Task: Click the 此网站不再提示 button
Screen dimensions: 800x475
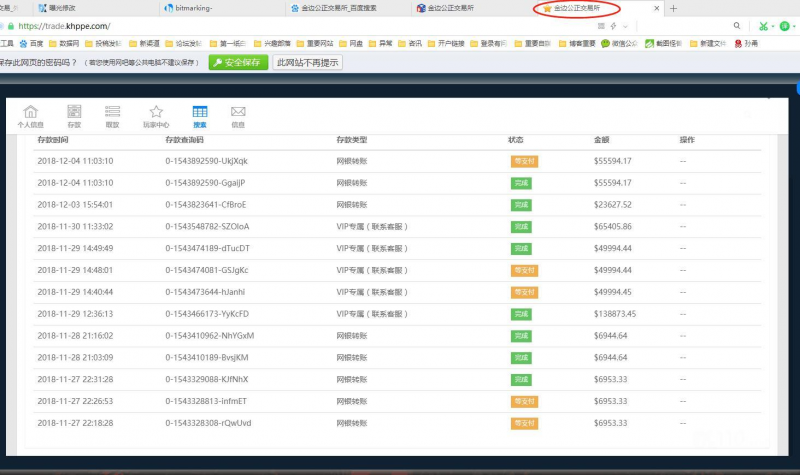Action: (x=308, y=62)
